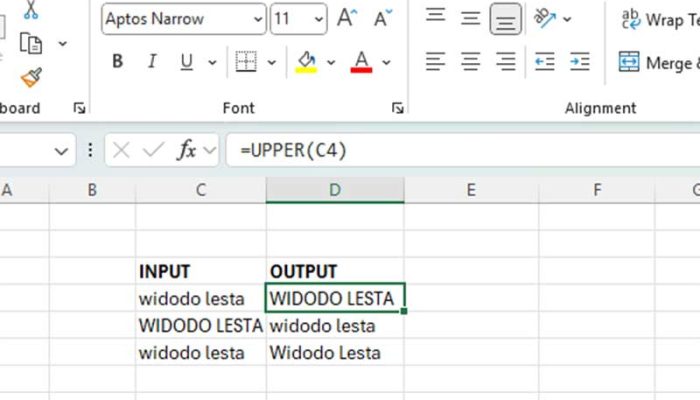700x400 pixels.
Task: Select the OUTPUT header cell
Action: point(335,271)
